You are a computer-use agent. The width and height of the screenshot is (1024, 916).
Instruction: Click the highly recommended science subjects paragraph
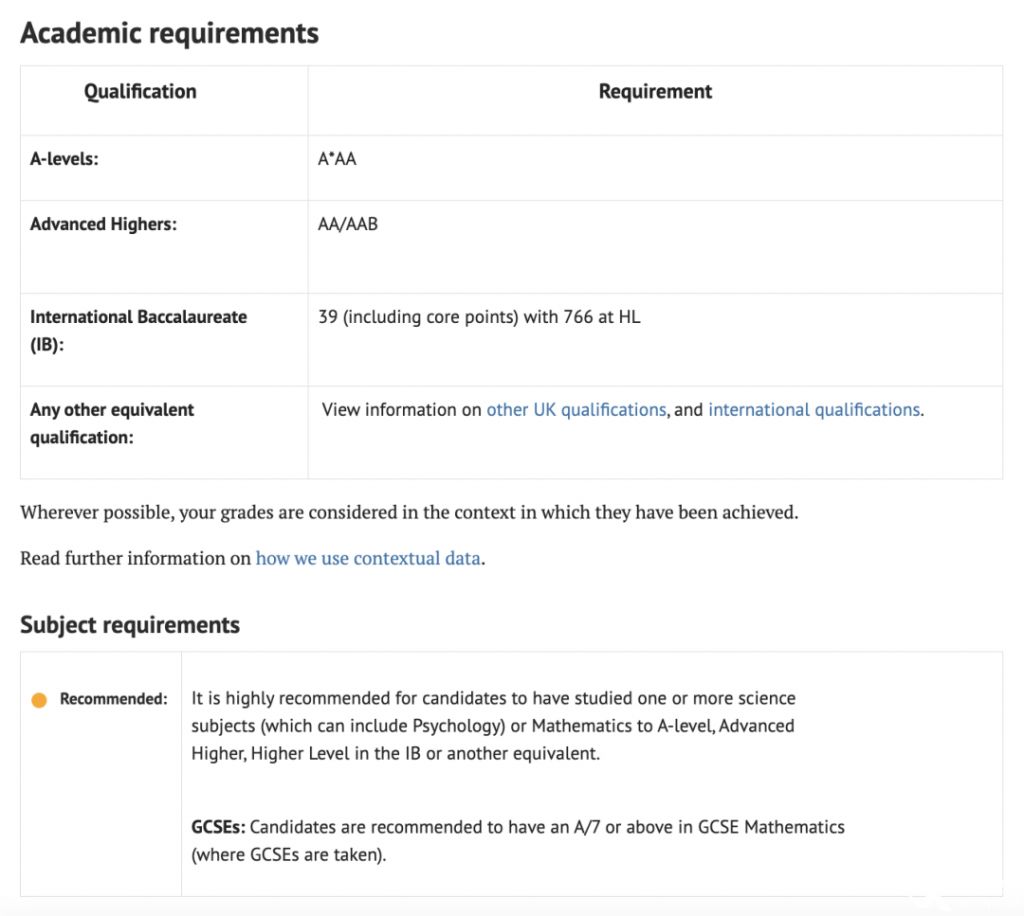coord(493,726)
